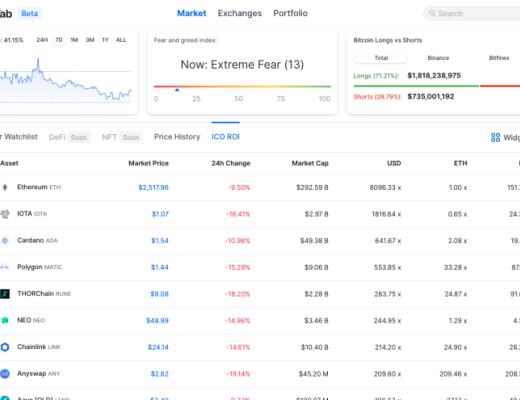Open the Cardano ADA asset name
Viewport: 520px width, 400px height.
pyautogui.click(x=37, y=240)
